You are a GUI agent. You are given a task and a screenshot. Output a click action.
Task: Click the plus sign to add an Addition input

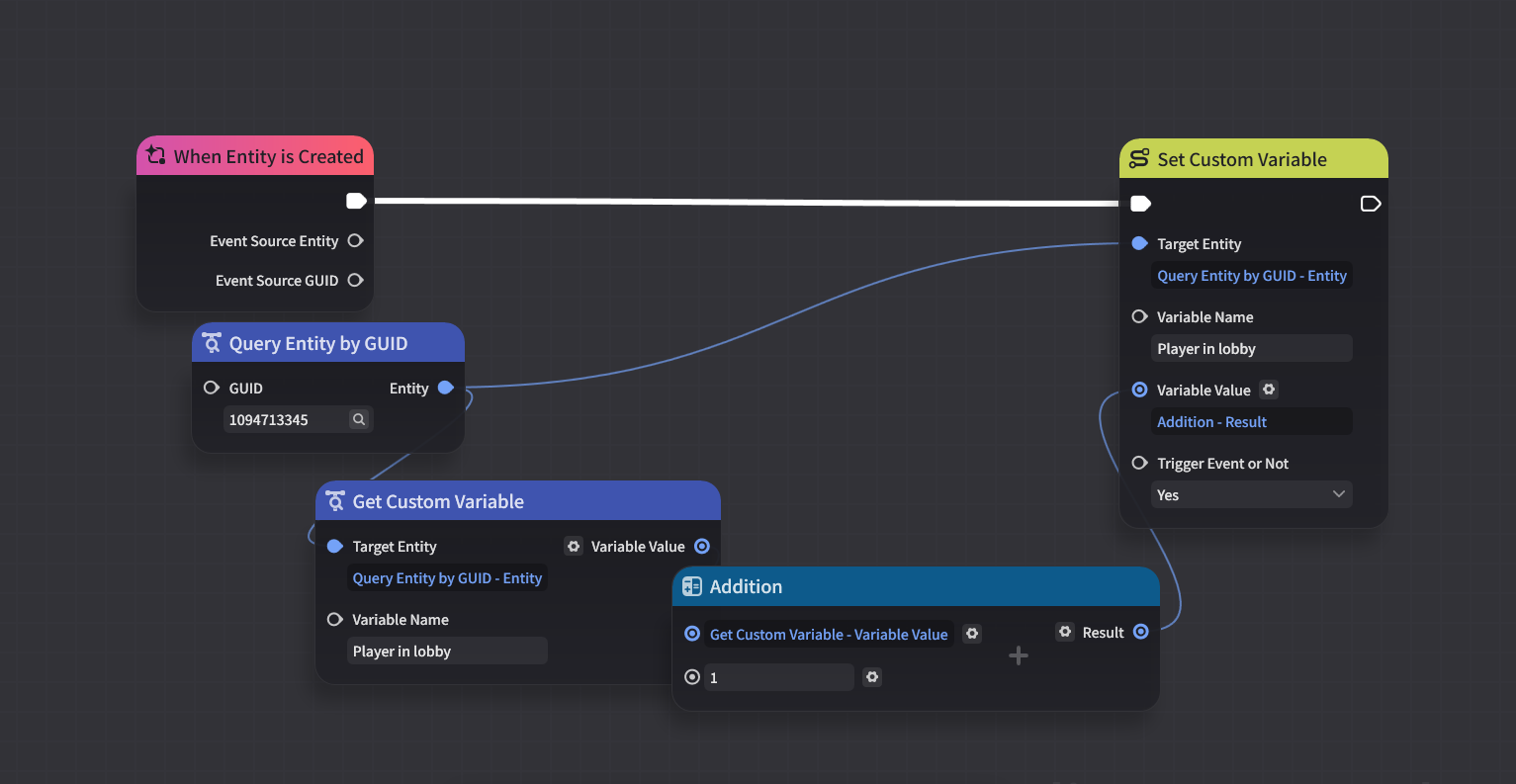1019,655
